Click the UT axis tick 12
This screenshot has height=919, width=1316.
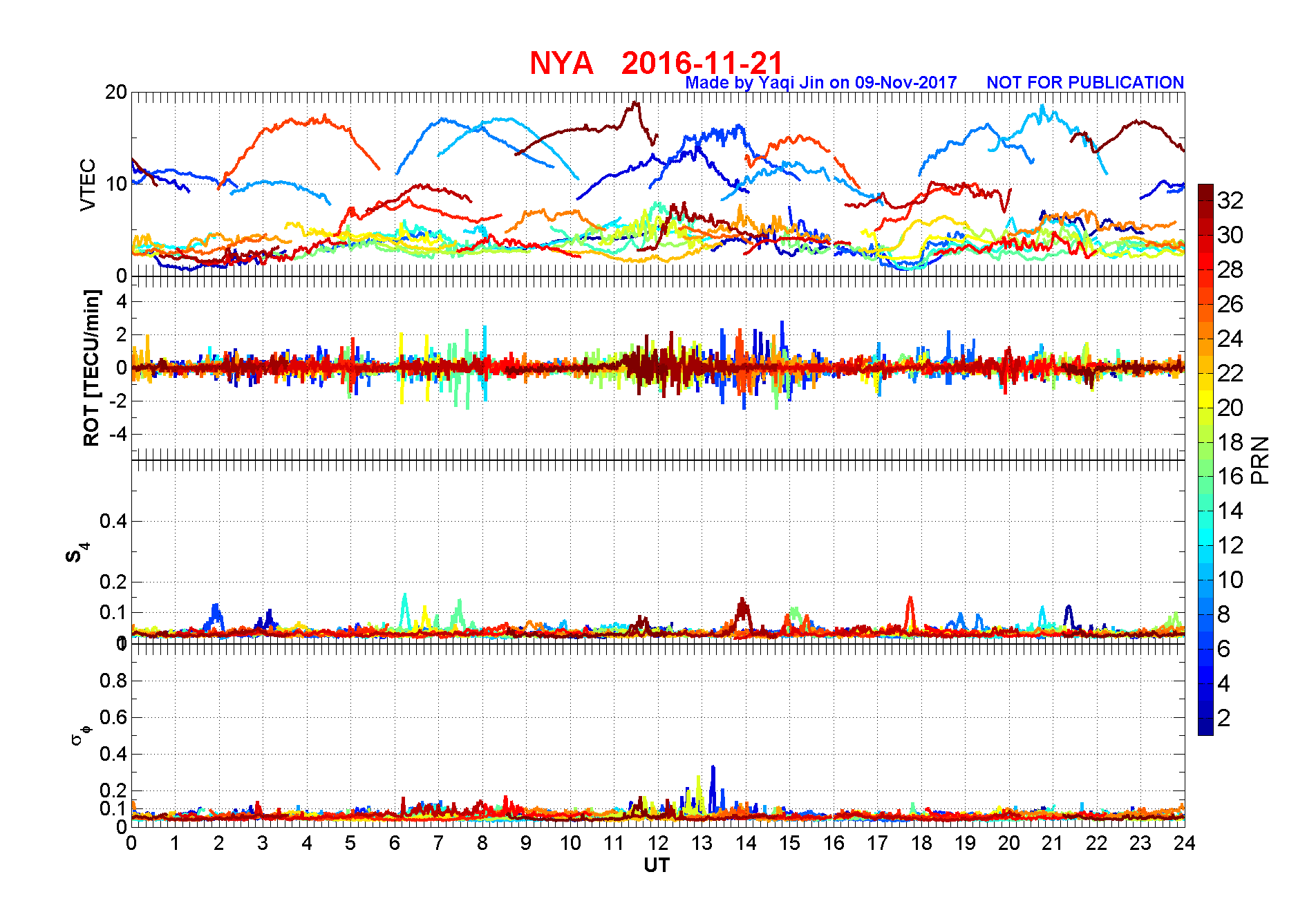click(658, 843)
